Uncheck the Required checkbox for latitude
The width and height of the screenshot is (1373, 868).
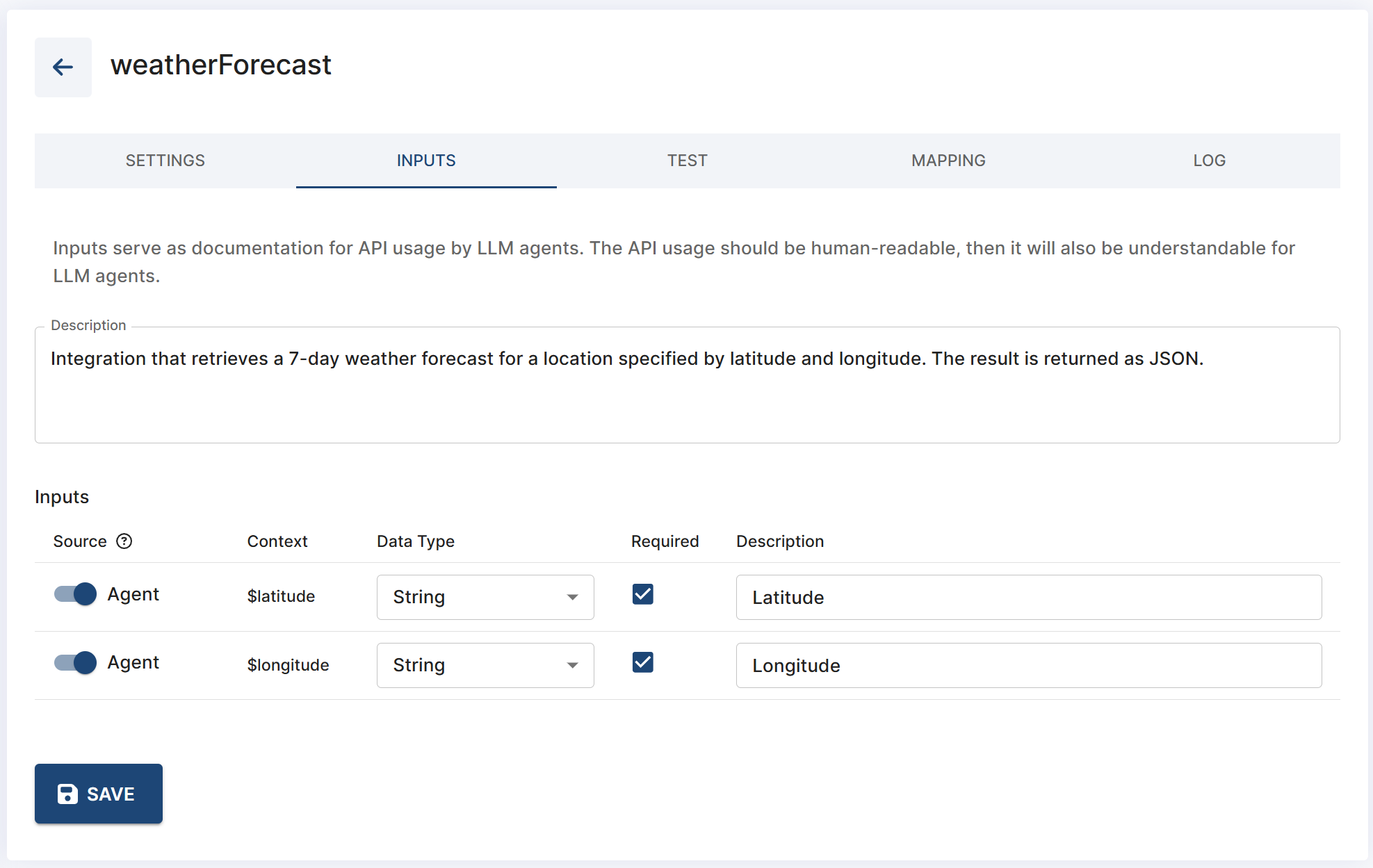coord(643,594)
